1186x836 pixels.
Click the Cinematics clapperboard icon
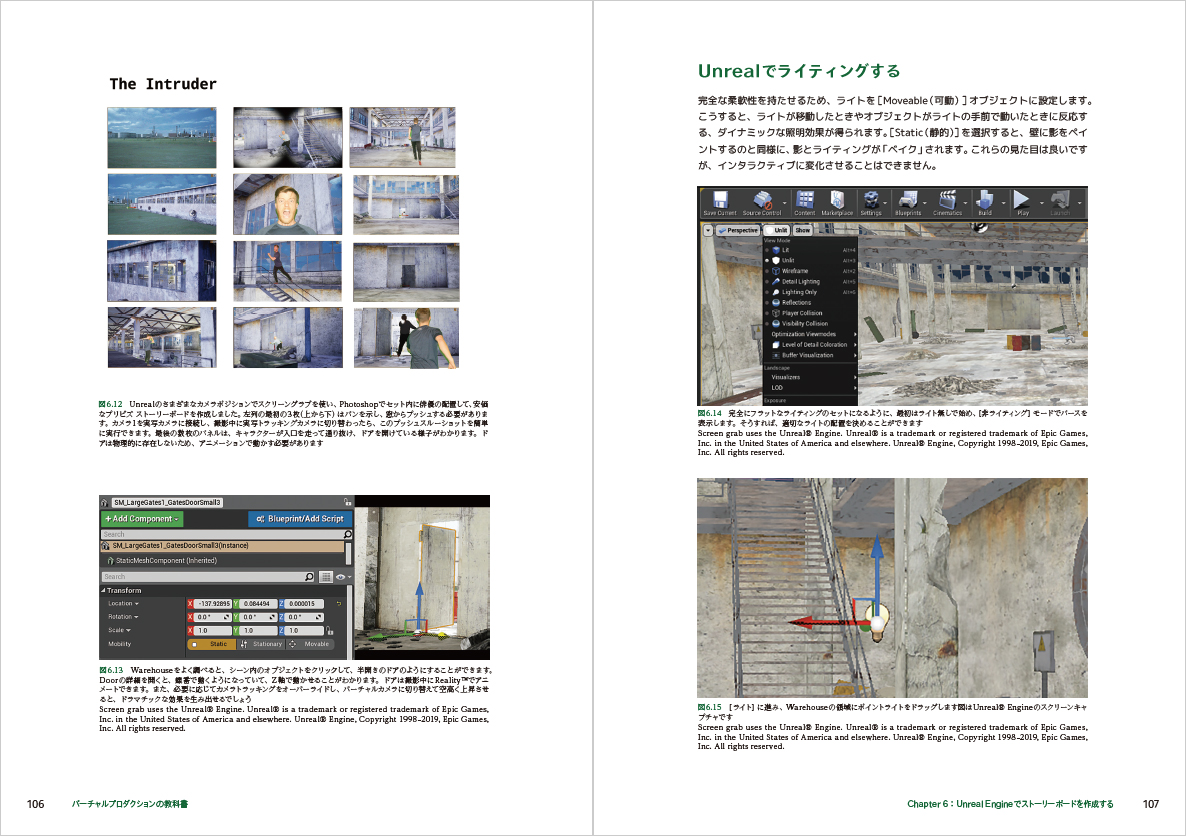click(947, 201)
